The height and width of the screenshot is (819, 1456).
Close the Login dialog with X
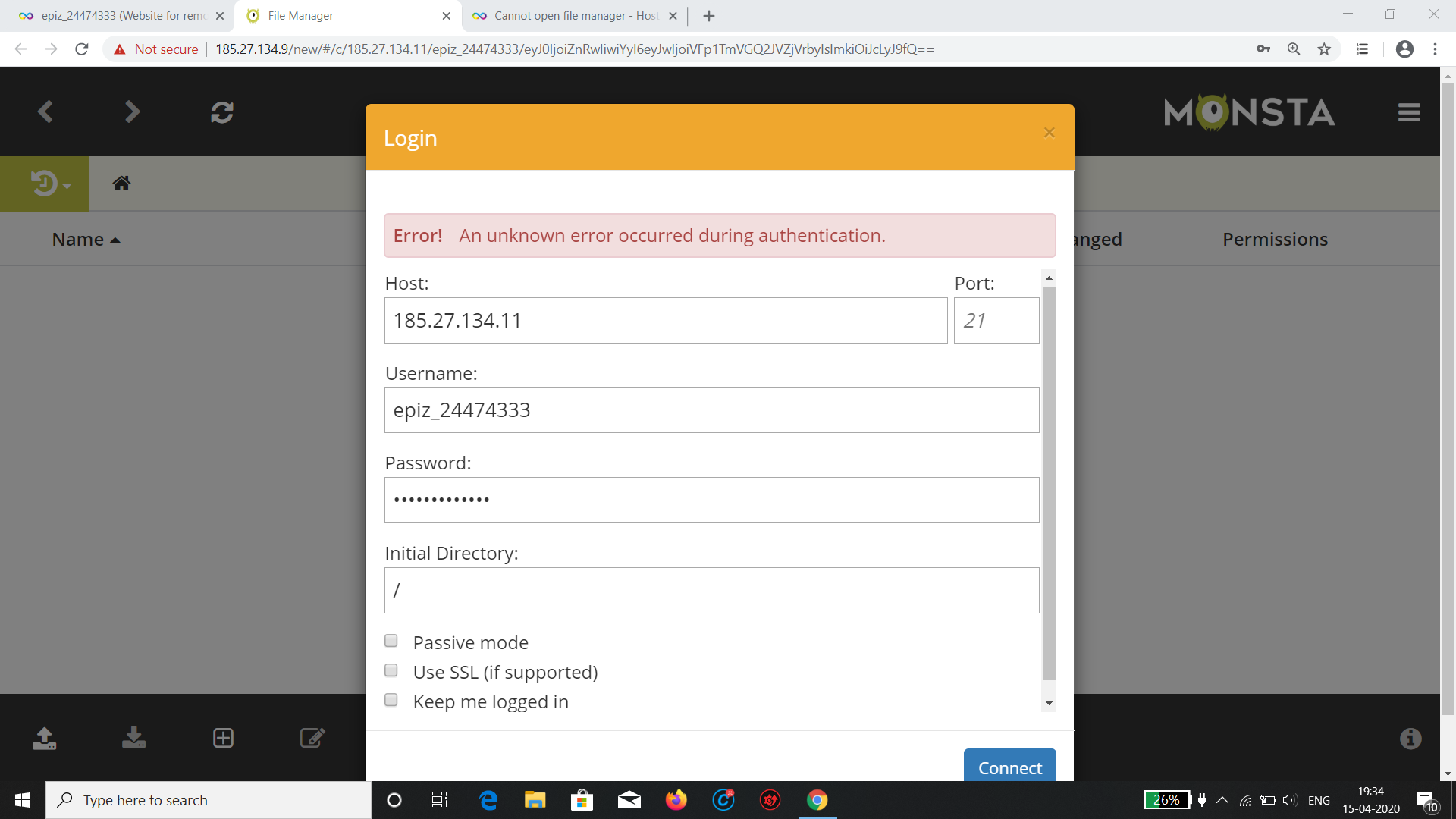pyautogui.click(x=1050, y=133)
